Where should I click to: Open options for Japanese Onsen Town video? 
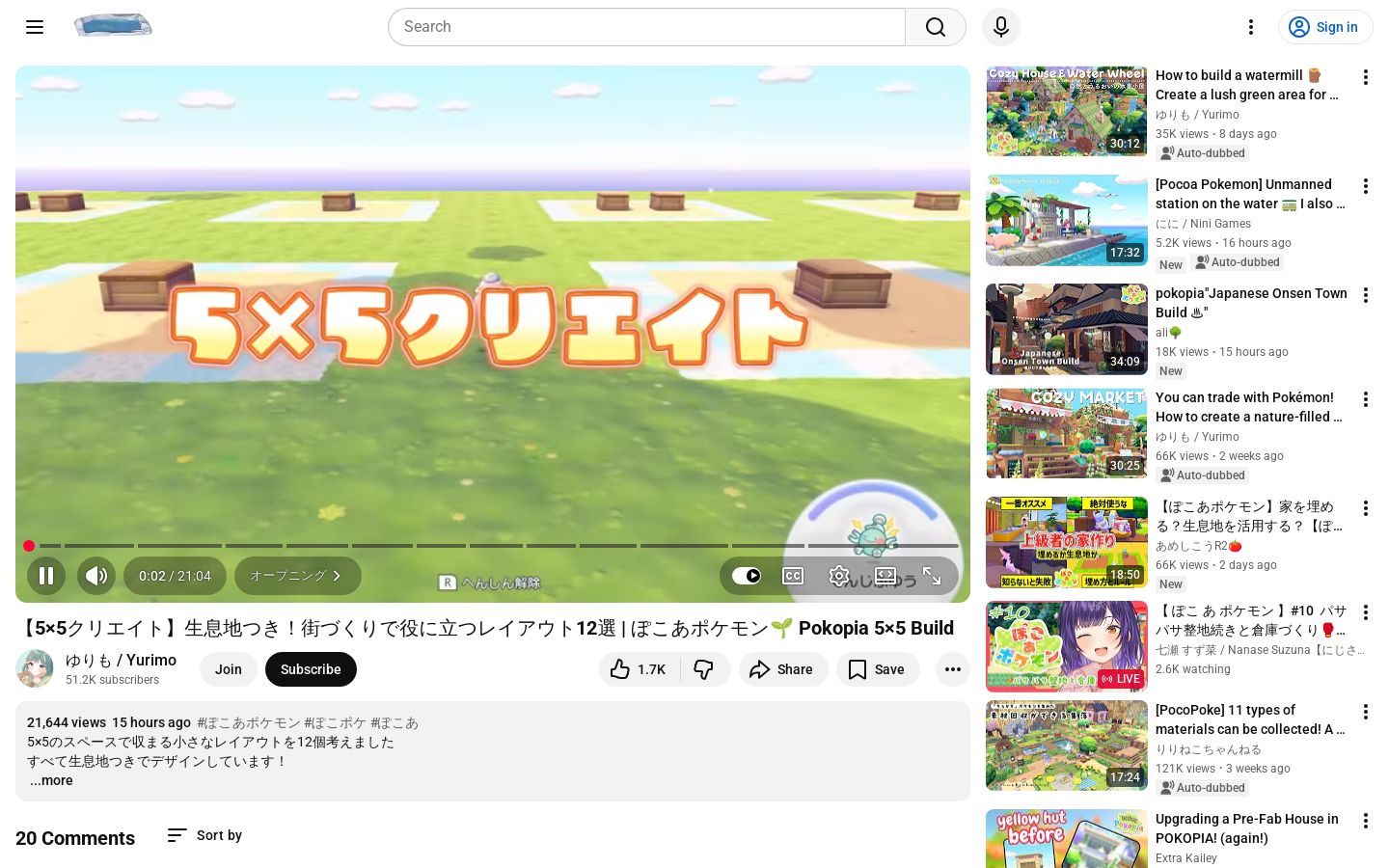pyautogui.click(x=1366, y=295)
